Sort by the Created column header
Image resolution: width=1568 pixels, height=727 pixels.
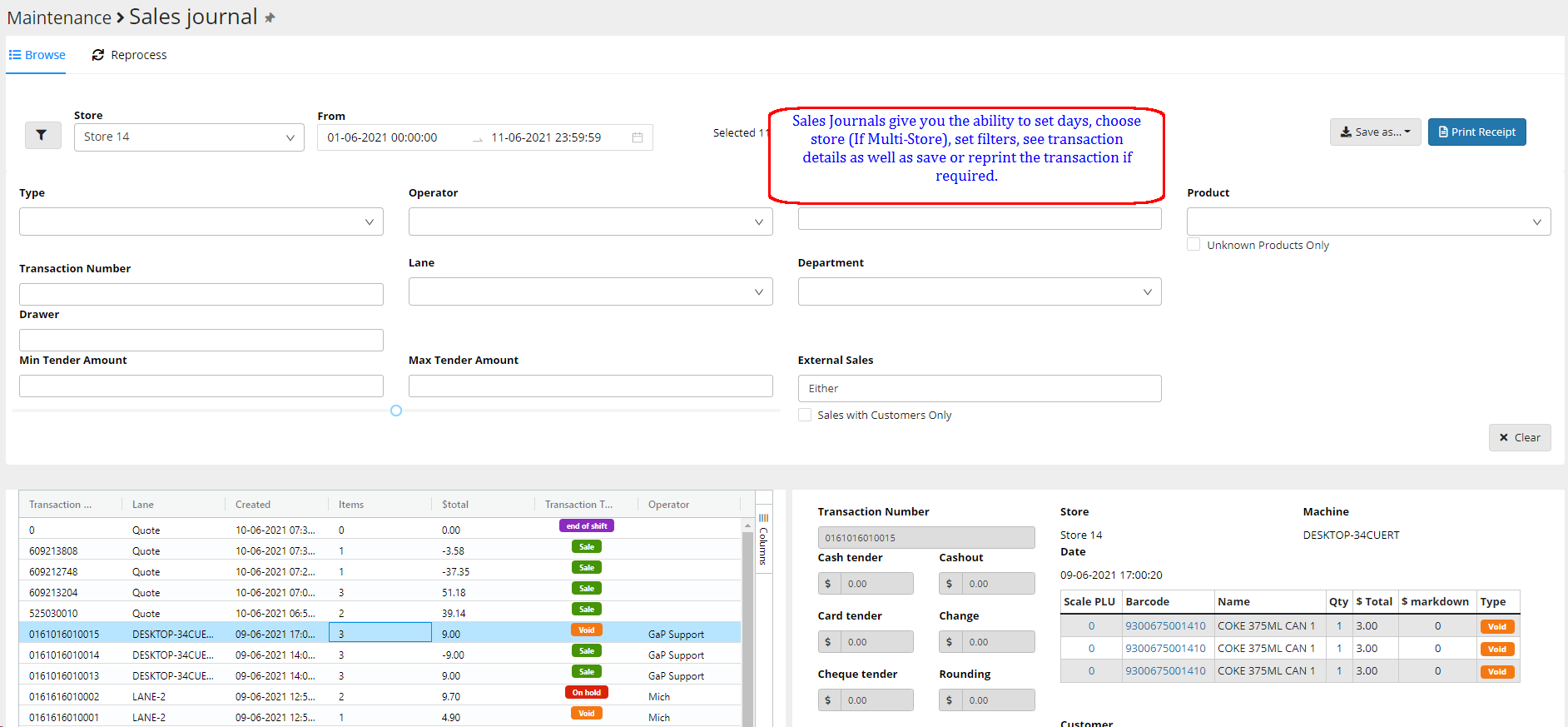(x=253, y=505)
